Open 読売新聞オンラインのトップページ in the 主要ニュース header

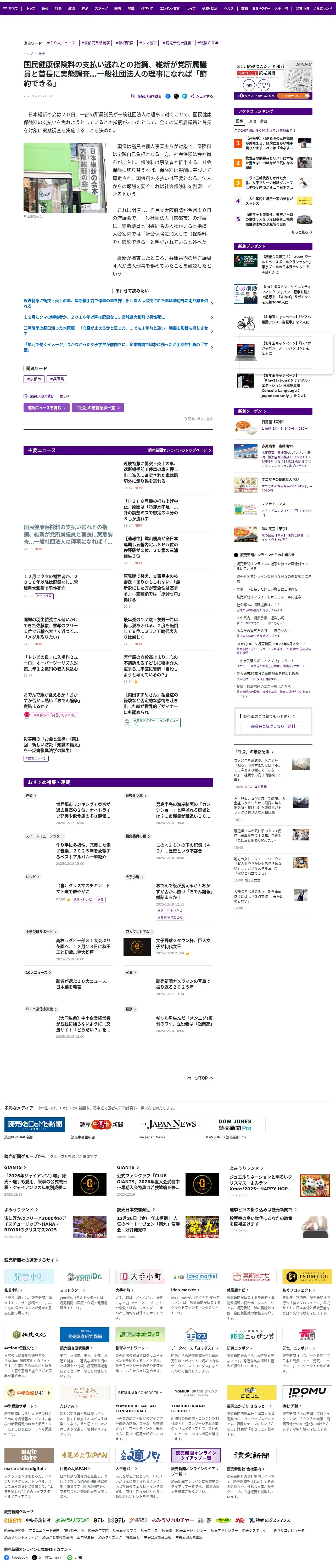pos(179,451)
